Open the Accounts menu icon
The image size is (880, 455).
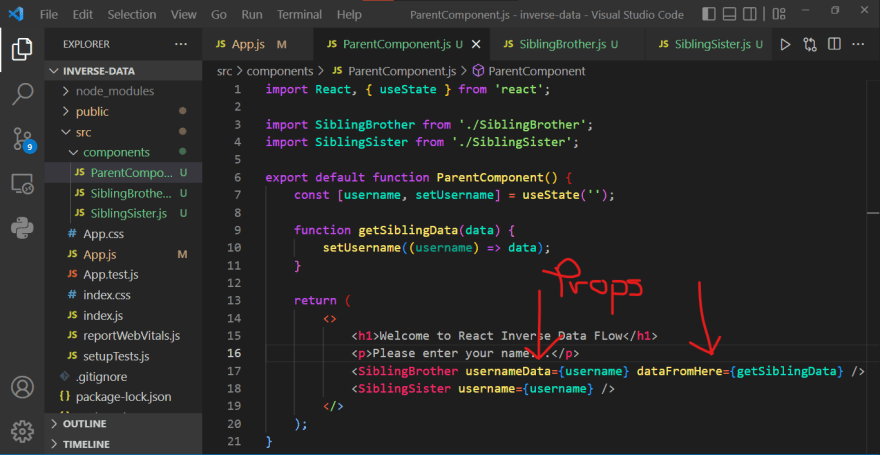click(22, 388)
